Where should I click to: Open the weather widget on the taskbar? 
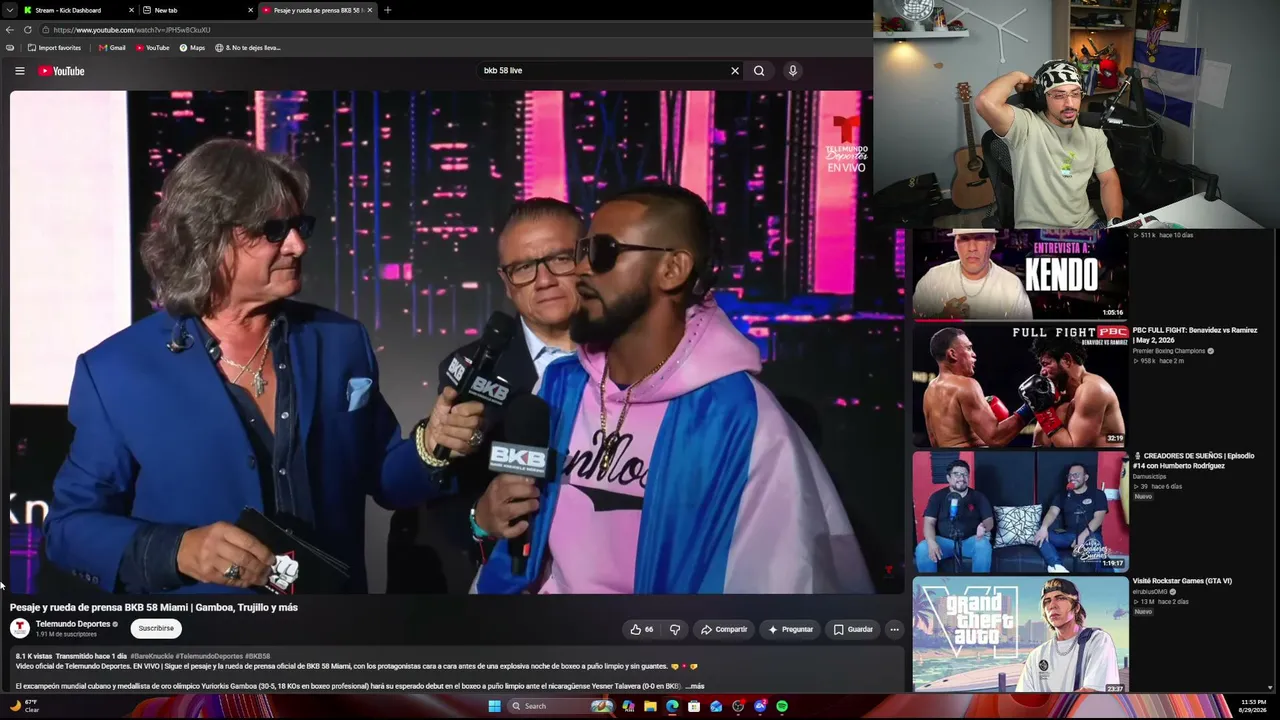24,706
